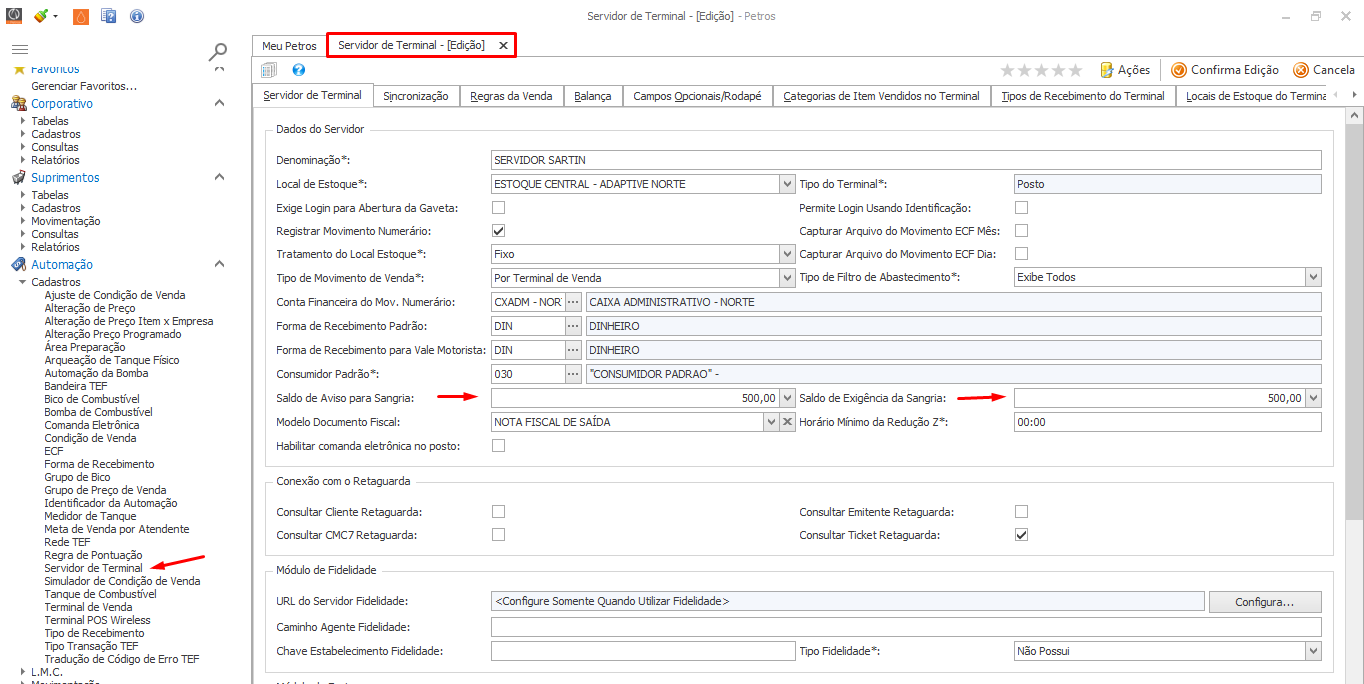Uncheck Registrar Movimento Numerário
Image resolution: width=1364 pixels, height=684 pixels.
coord(498,231)
